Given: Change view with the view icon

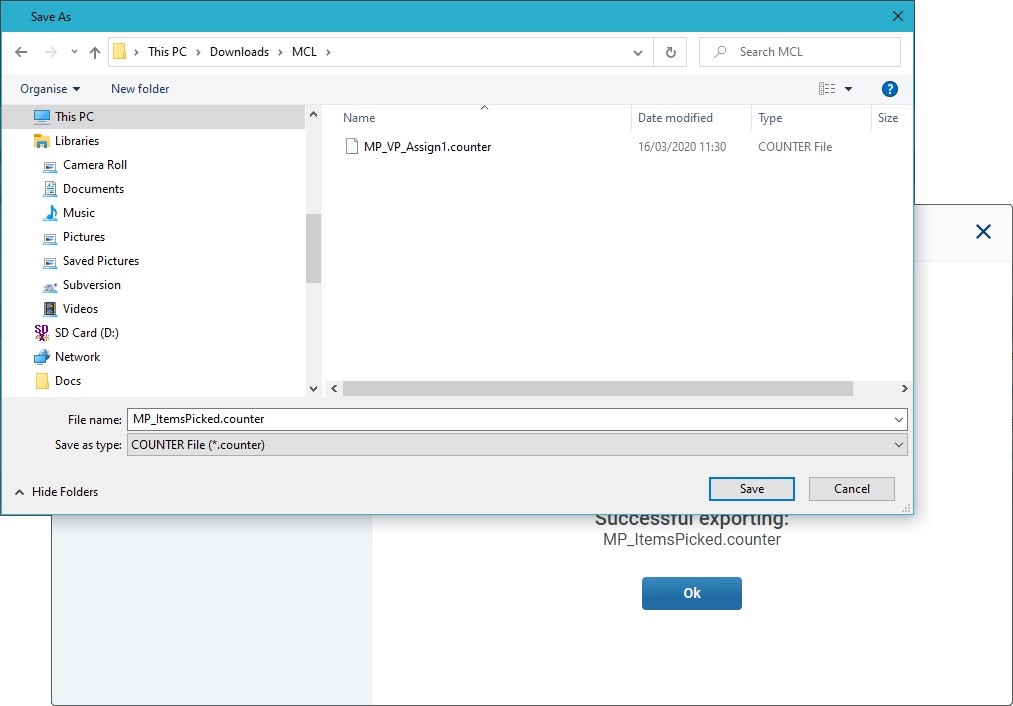Looking at the screenshot, I should pos(827,89).
